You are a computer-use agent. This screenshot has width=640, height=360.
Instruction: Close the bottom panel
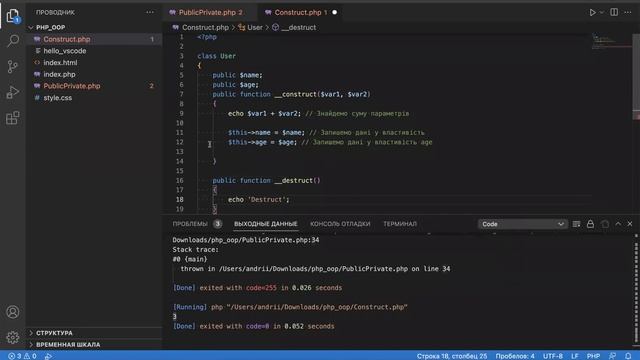pyautogui.click(x=630, y=224)
